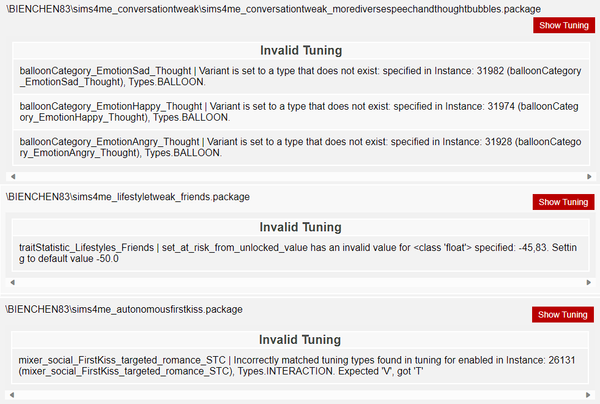Click the Invalid Tuning heading above FirstKiss error
This screenshot has height=404, width=600.
[300, 338]
